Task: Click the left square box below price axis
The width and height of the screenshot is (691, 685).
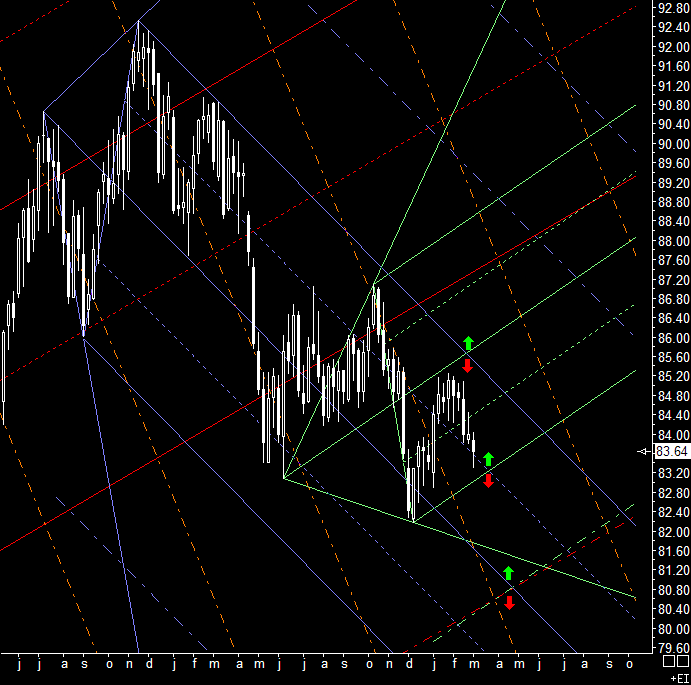Action: pos(669,661)
